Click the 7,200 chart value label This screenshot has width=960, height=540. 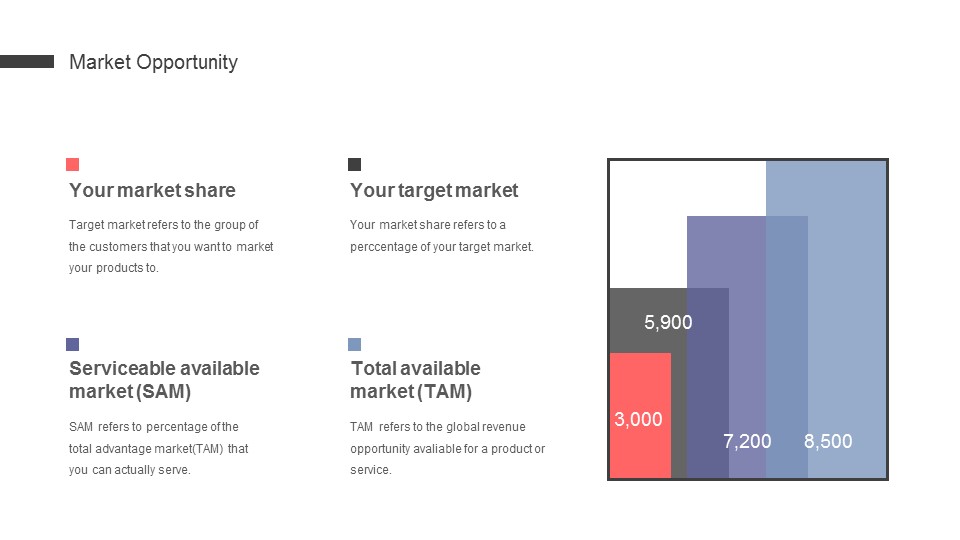click(x=747, y=441)
